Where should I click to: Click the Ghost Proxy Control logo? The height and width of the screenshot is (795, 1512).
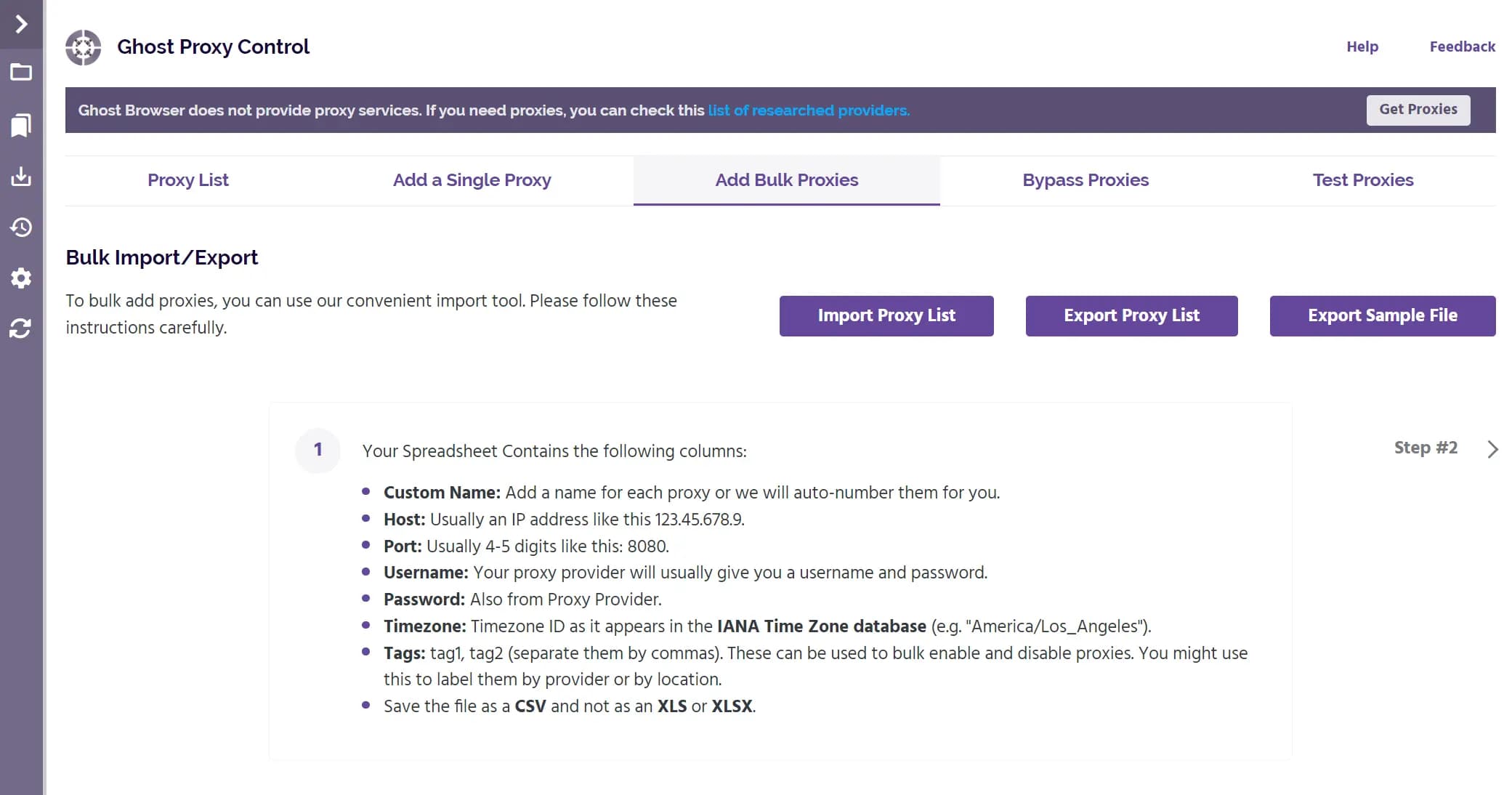[84, 47]
